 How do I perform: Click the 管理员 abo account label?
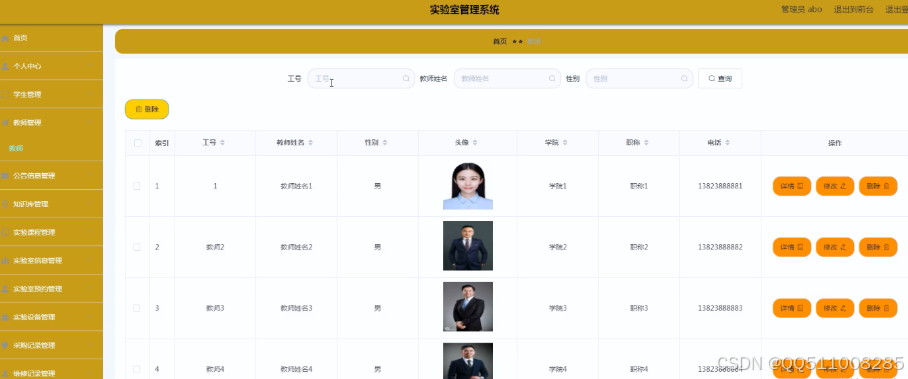(x=801, y=9)
